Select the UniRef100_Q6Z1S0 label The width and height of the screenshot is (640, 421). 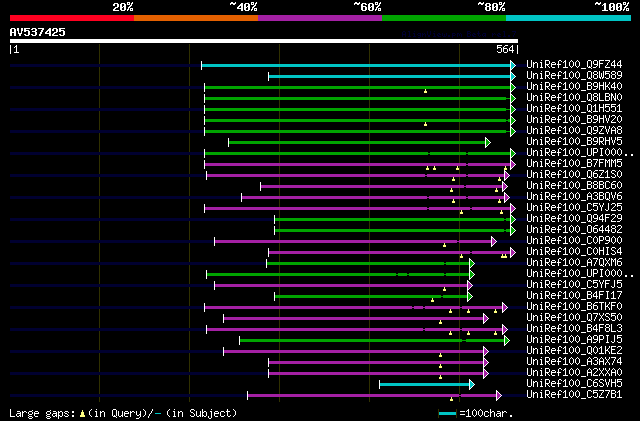tap(574, 174)
